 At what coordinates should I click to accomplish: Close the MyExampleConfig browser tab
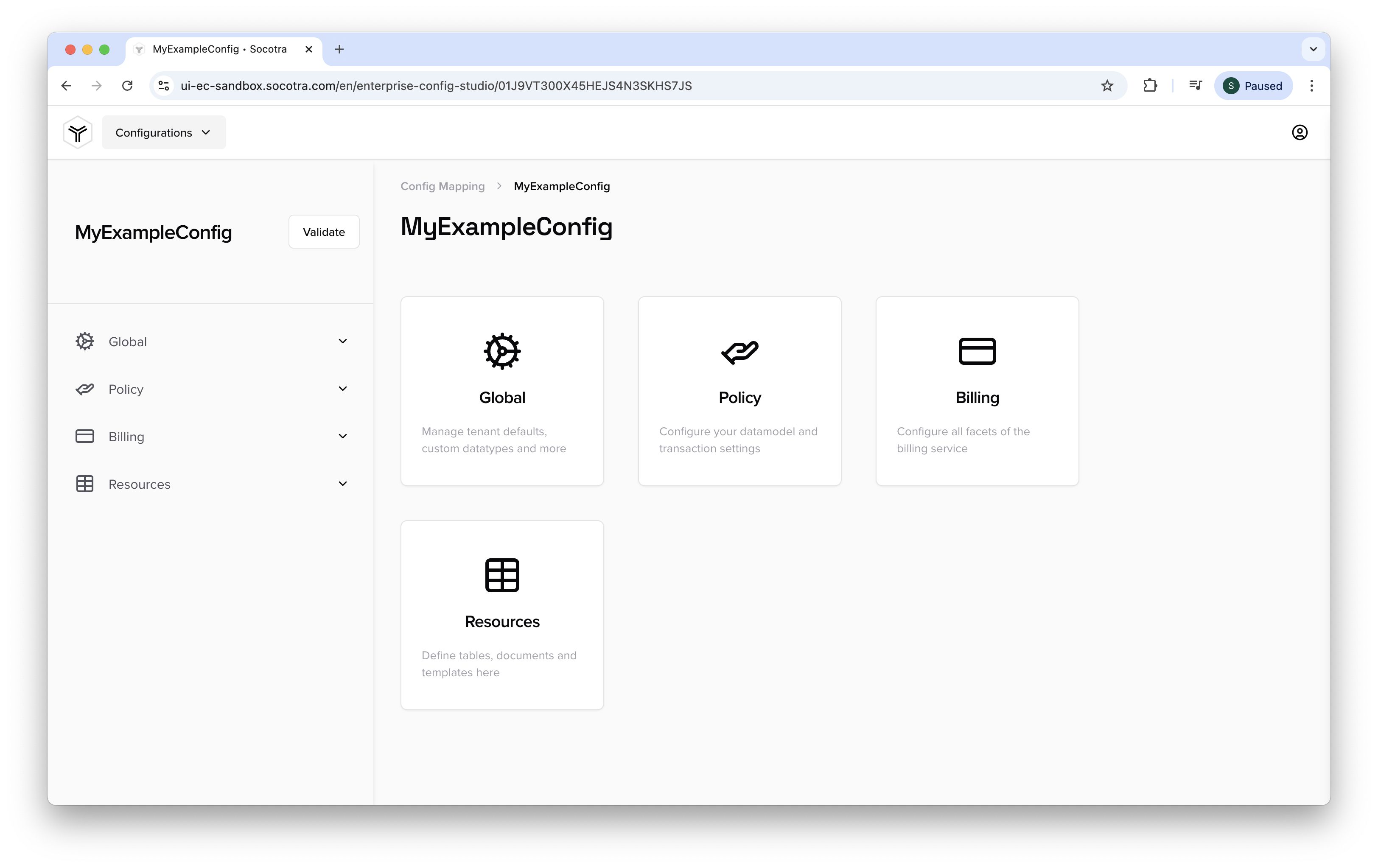(x=309, y=49)
